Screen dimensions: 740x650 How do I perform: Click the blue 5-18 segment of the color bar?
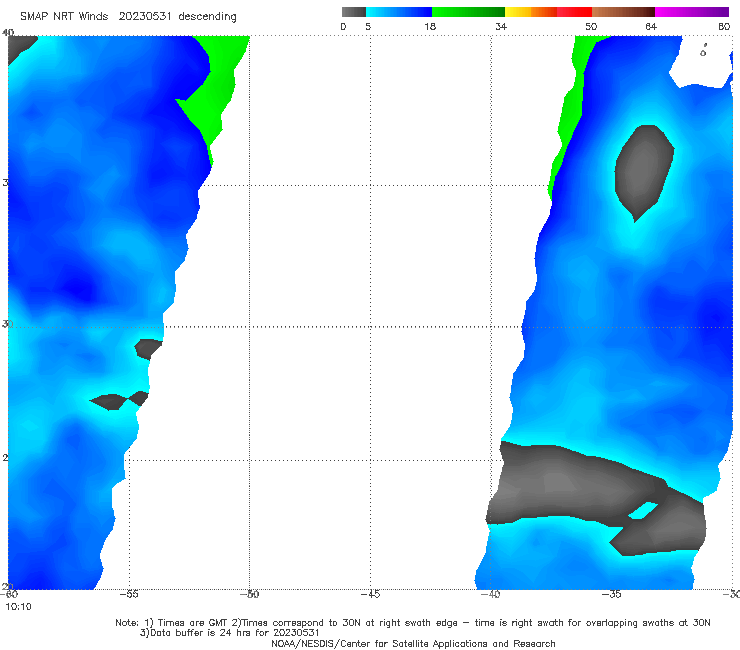[399, 12]
